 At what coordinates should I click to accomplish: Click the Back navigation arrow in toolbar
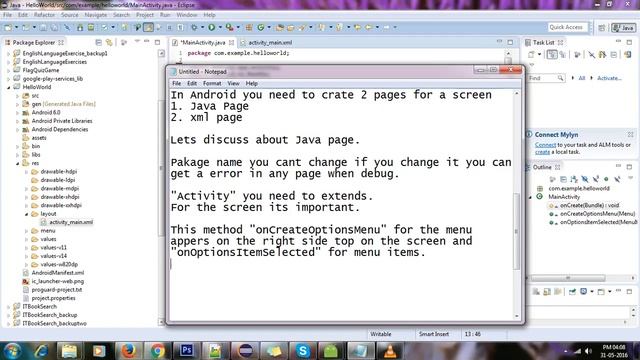point(369,27)
